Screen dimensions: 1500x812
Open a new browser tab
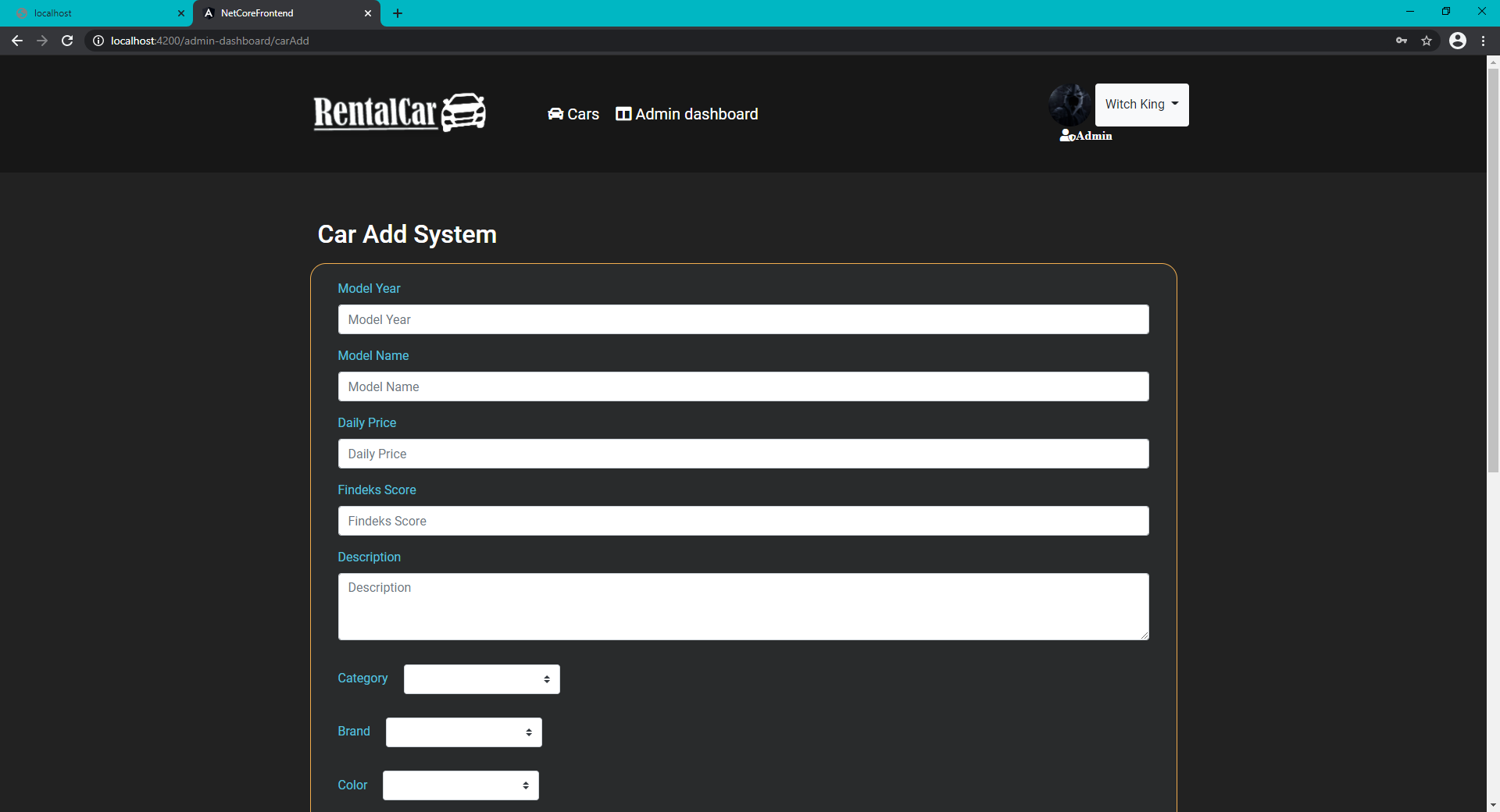(398, 13)
